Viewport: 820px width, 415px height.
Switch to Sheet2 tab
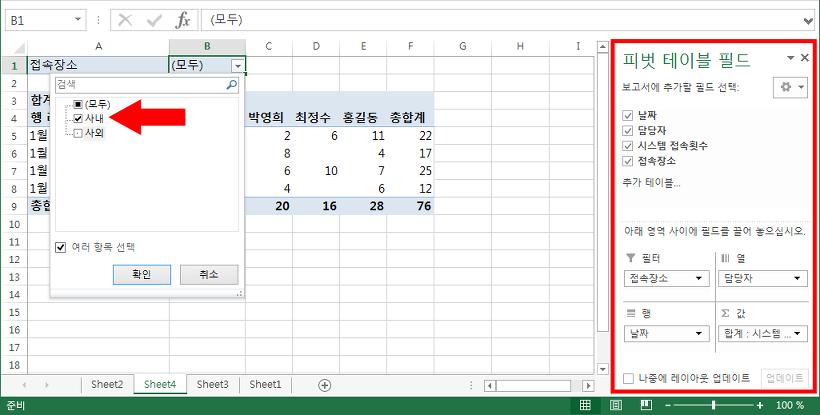107,385
